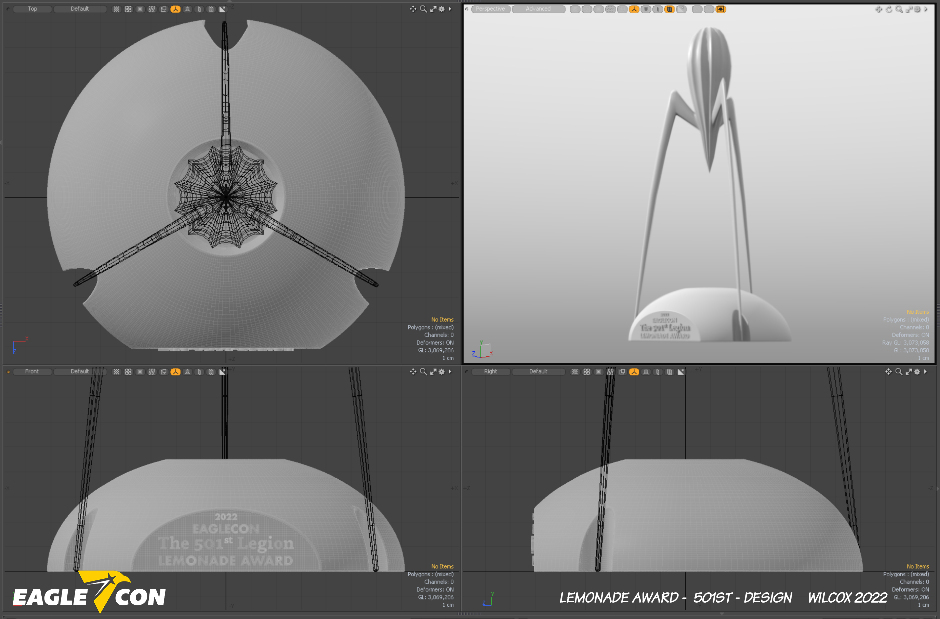This screenshot has width=940, height=619.
Task: Click the zoom magnifier in Top viewport
Action: pos(423,9)
